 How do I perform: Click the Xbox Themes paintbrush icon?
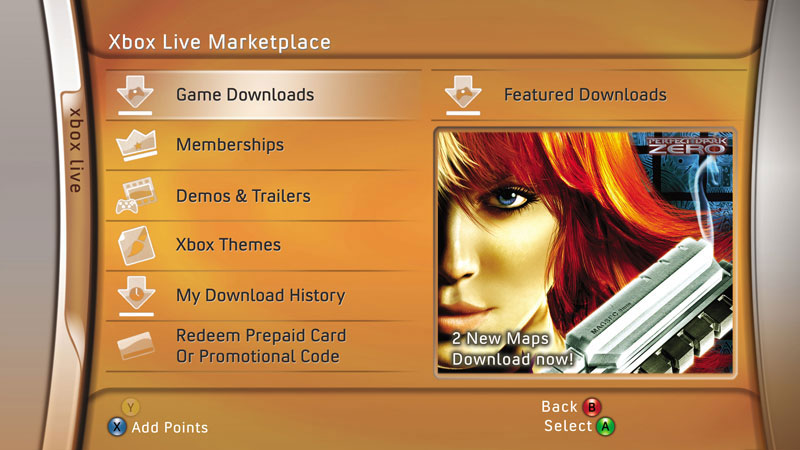pos(136,245)
